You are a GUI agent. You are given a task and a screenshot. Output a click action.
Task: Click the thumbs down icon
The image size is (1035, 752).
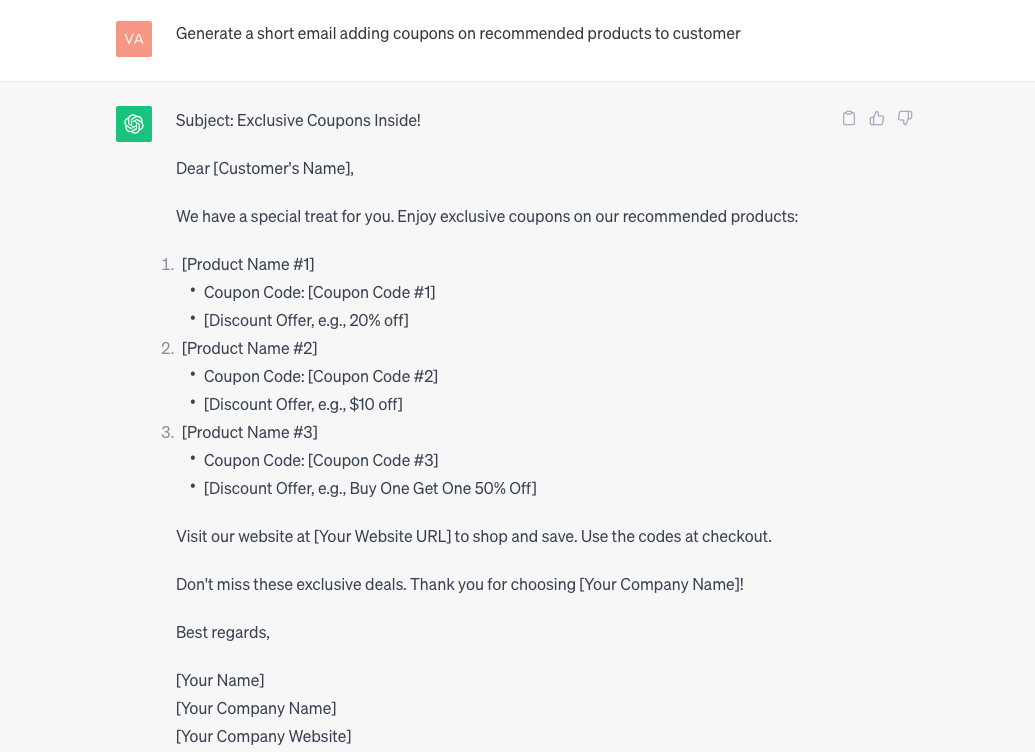[x=905, y=118]
